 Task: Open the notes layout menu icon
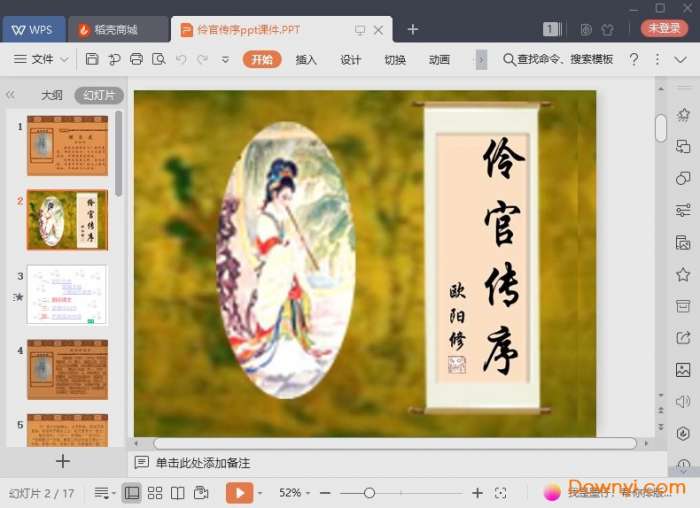click(104, 493)
